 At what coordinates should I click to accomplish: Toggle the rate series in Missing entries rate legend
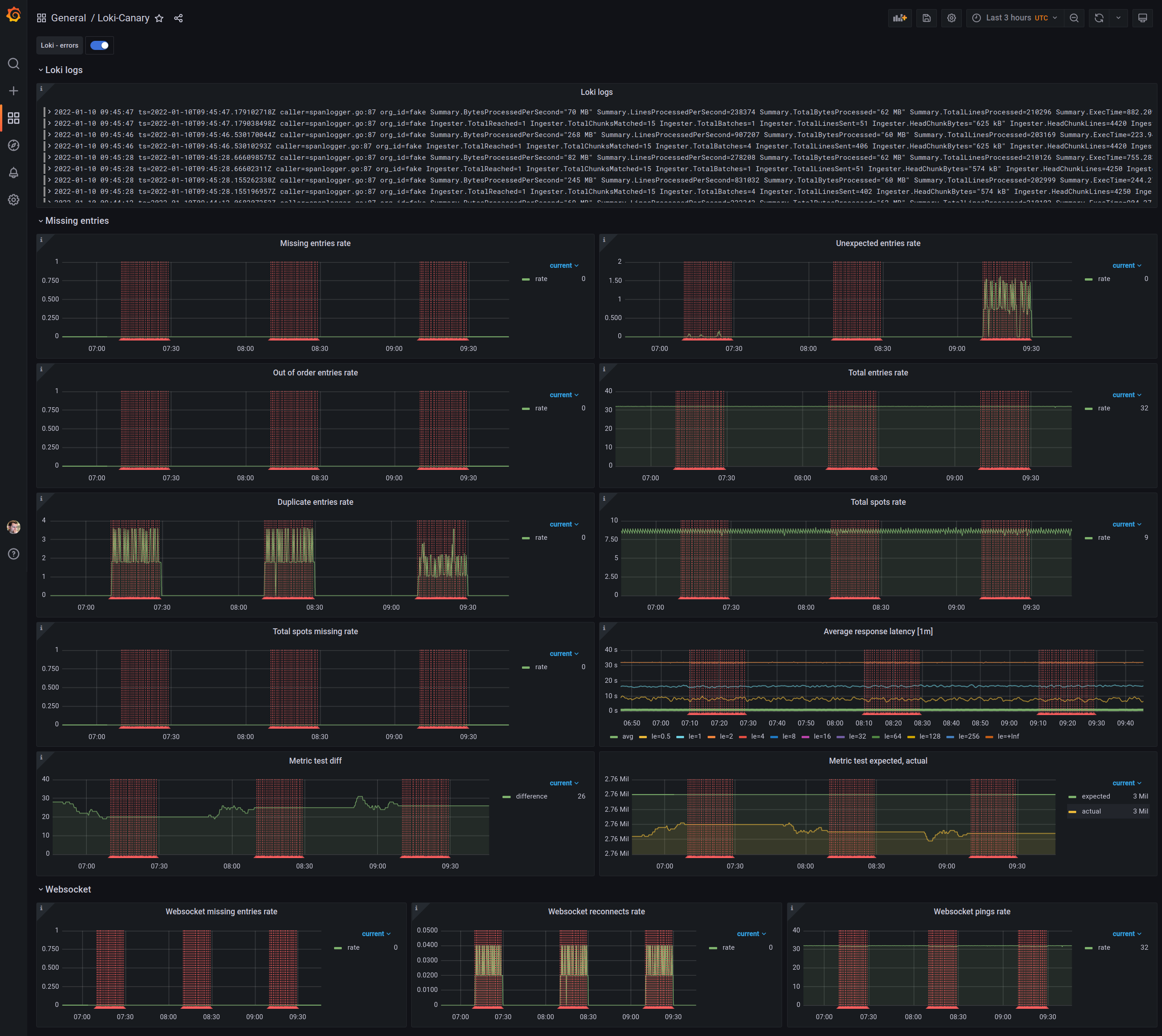pos(541,279)
